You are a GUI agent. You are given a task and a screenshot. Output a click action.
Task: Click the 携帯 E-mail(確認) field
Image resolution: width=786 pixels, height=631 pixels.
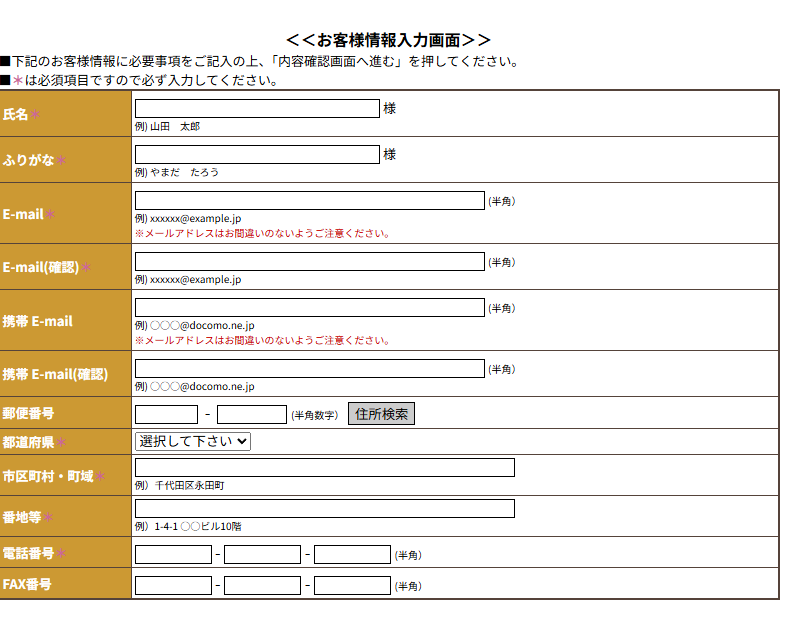[x=309, y=369]
